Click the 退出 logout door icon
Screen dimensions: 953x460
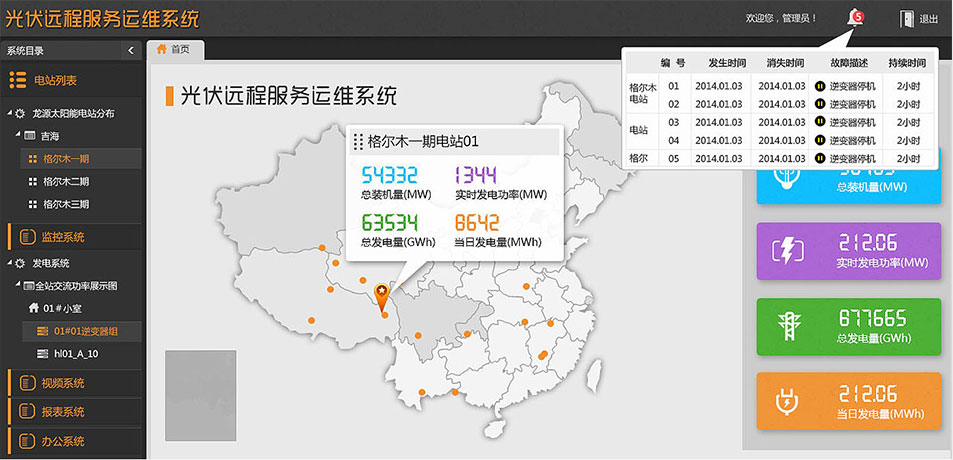tap(907, 18)
